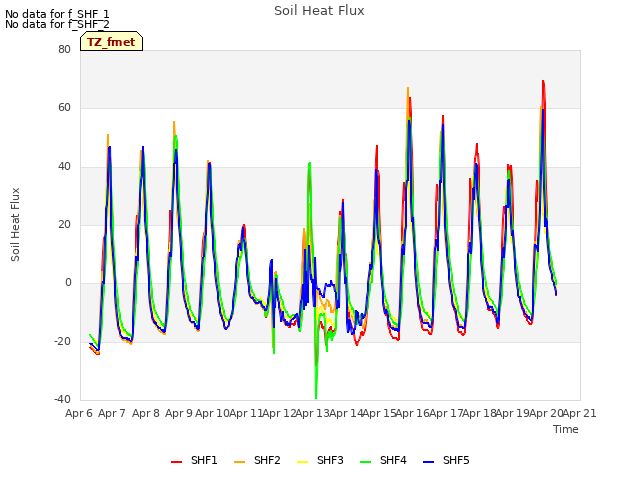640x480 pixels.
Task: Click the 0 y-axis tick label
Action: (68, 283)
